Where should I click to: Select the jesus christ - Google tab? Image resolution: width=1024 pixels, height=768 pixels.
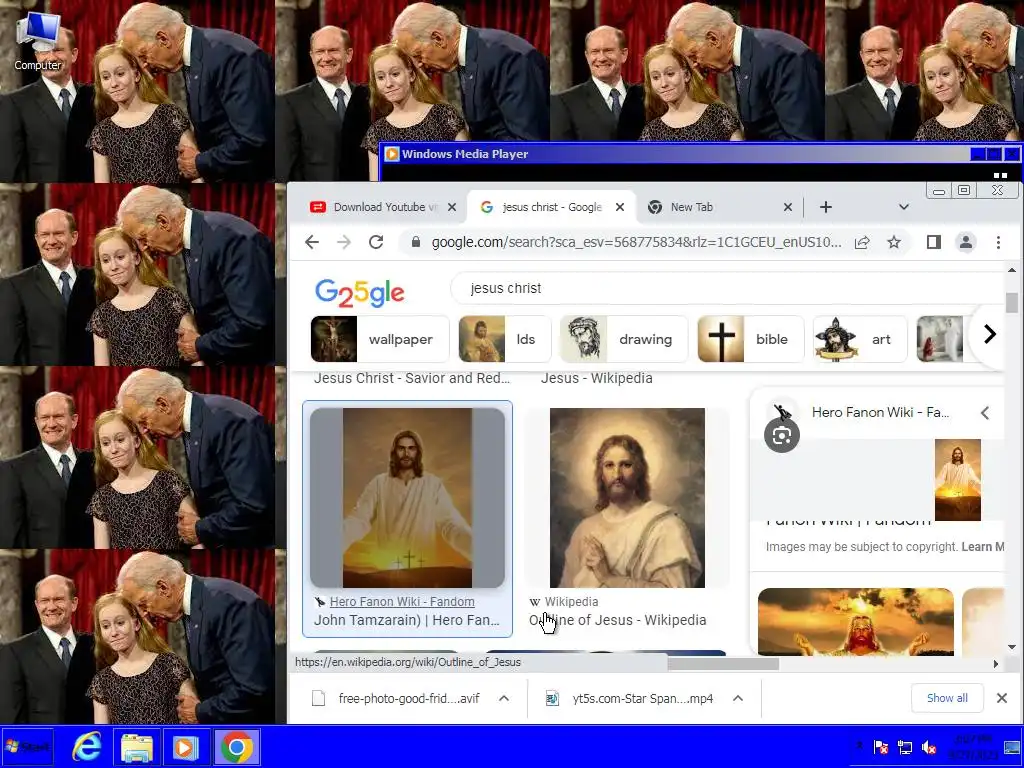pos(551,207)
